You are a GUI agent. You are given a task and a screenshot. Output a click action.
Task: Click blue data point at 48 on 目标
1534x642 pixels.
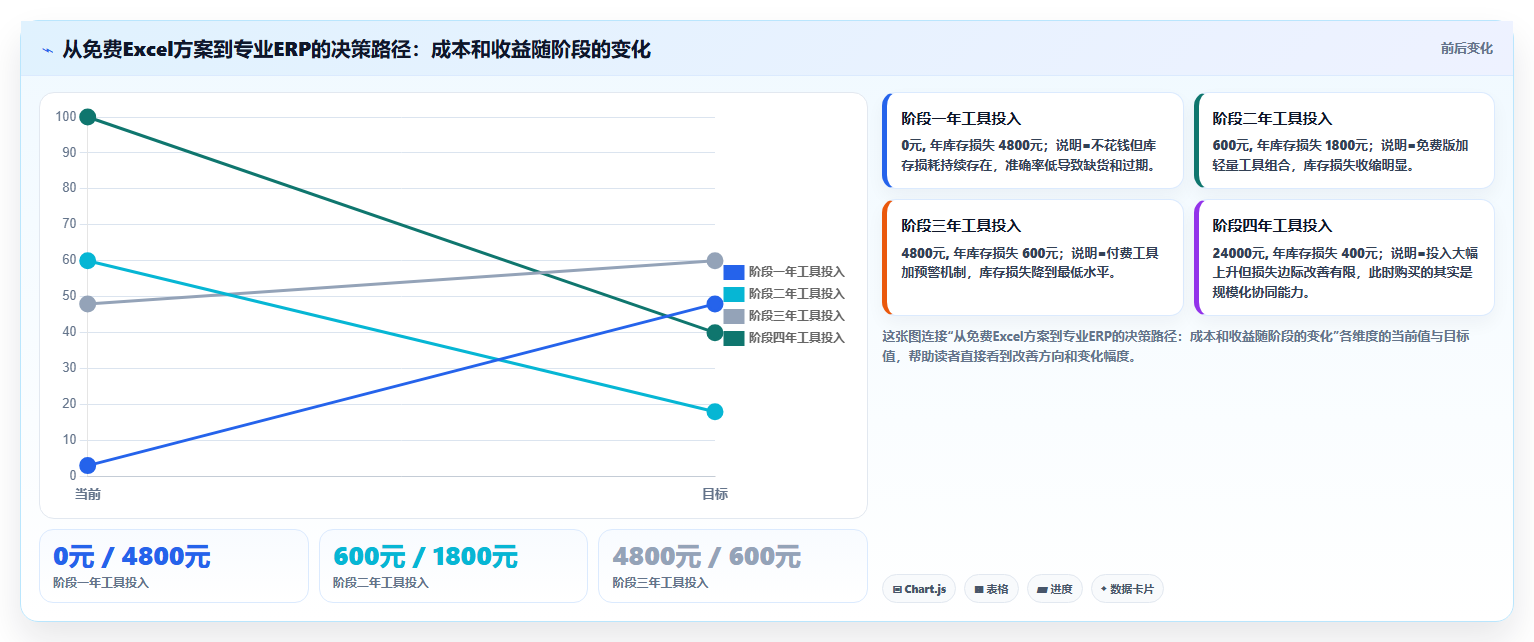coord(715,304)
